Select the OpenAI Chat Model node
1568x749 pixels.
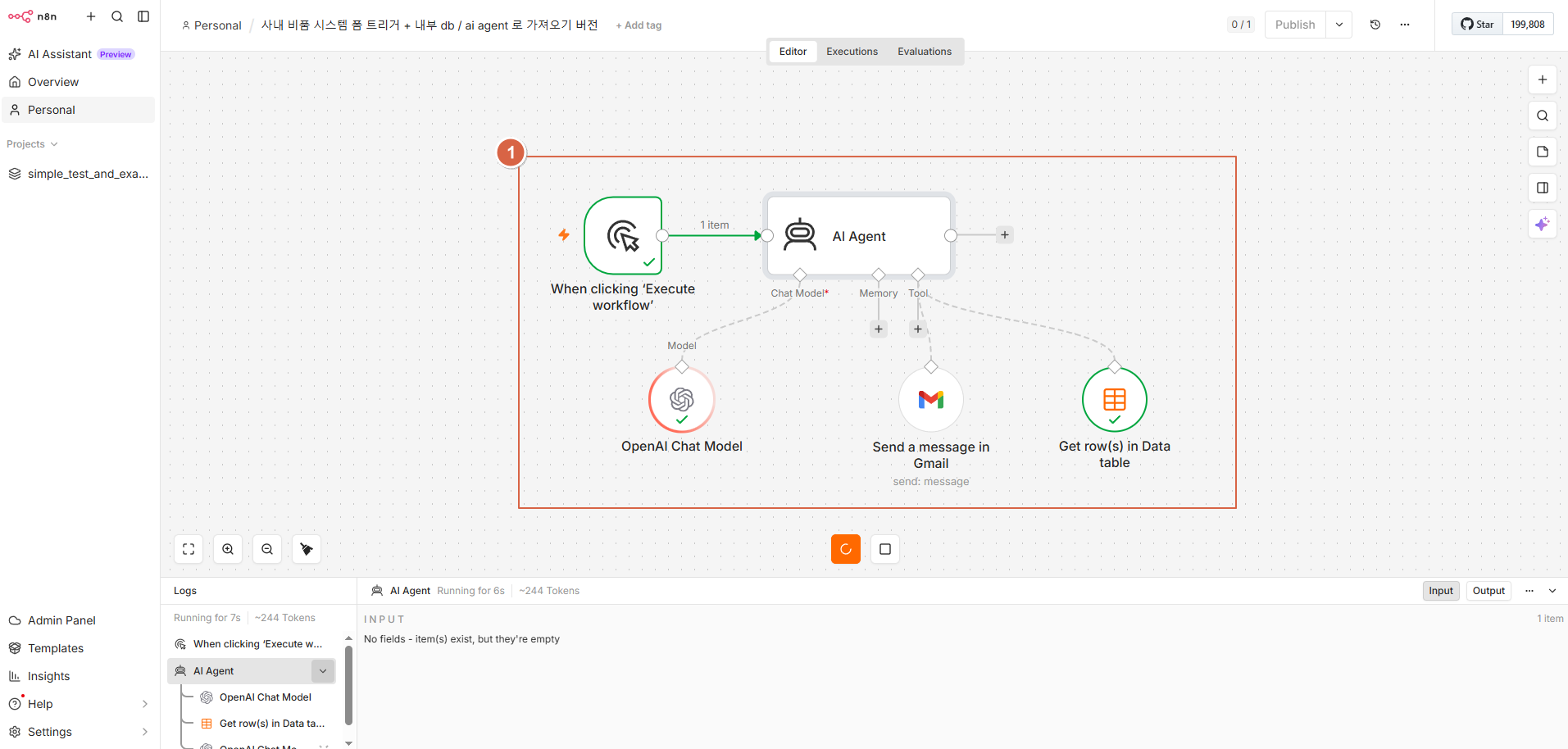(682, 400)
